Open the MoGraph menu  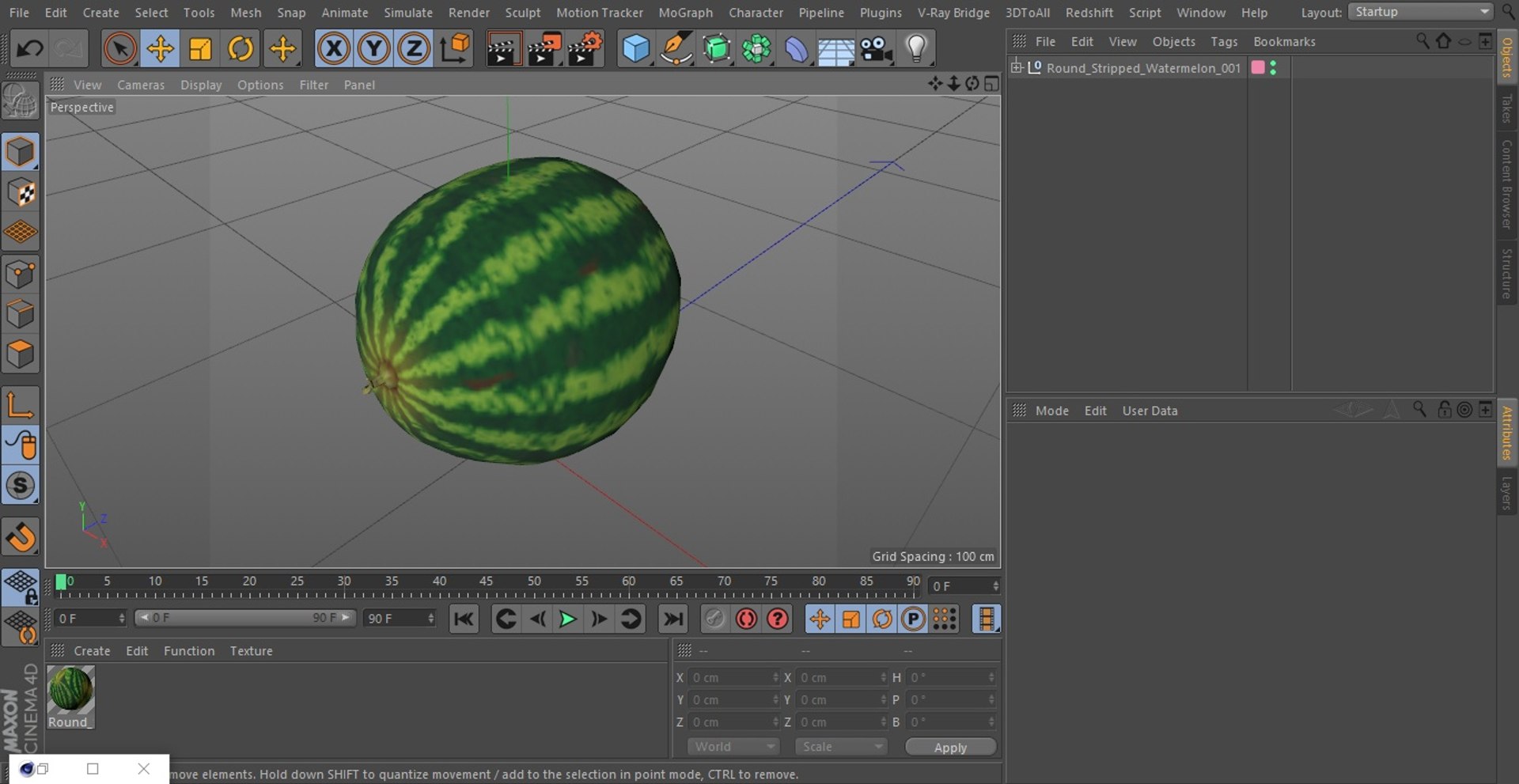[x=685, y=13]
